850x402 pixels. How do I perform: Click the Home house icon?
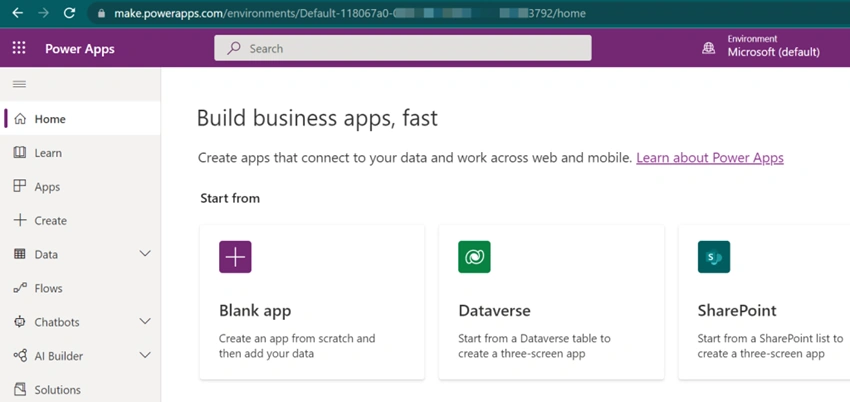click(x=20, y=119)
